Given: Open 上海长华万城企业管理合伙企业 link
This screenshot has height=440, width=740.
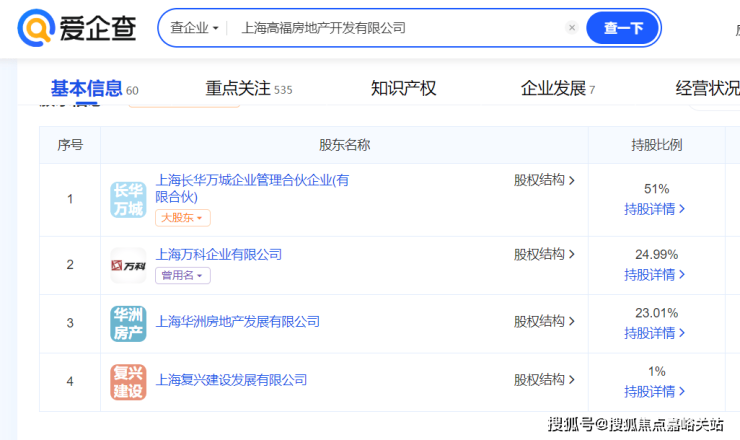Looking at the screenshot, I should [x=252, y=188].
